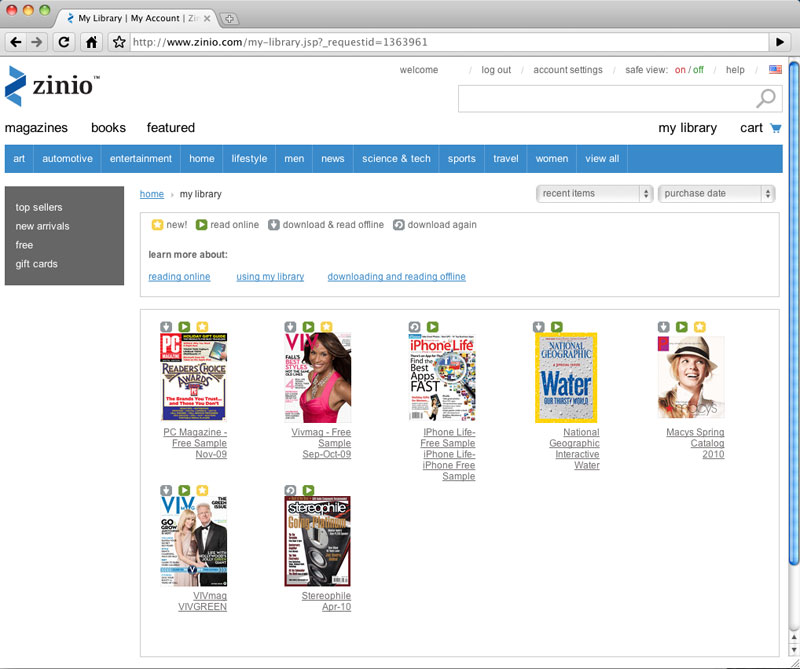800x669 pixels.
Task: Open the recent items dropdown
Action: pos(594,193)
